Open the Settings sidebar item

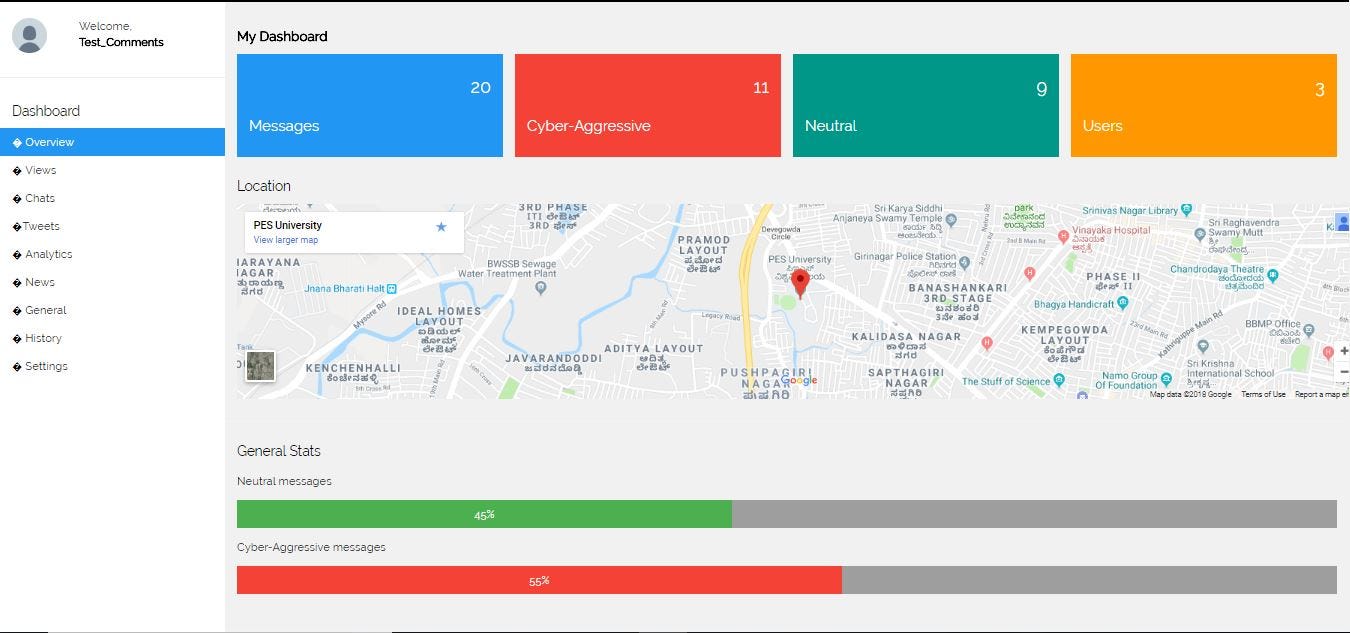[x=112, y=366]
